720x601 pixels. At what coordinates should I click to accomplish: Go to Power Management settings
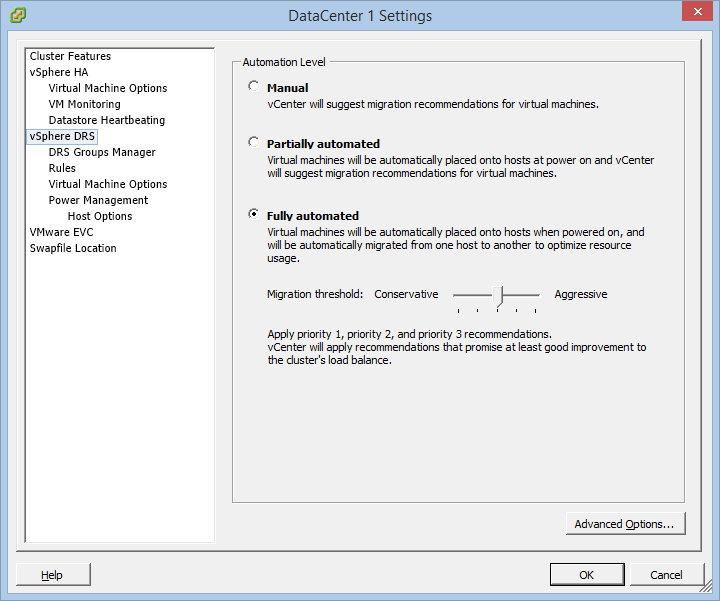[98, 200]
